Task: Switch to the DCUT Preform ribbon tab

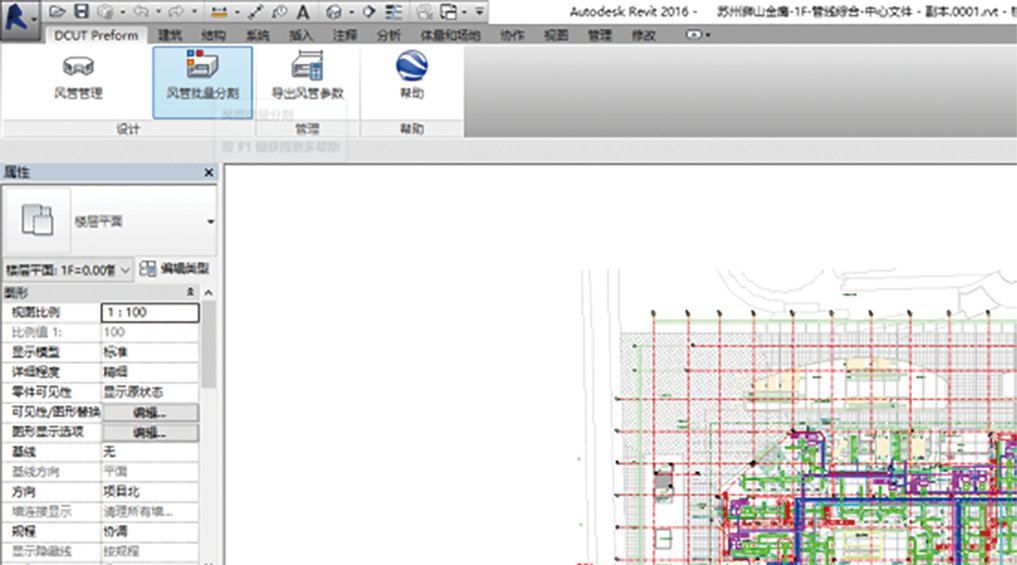Action: point(96,35)
